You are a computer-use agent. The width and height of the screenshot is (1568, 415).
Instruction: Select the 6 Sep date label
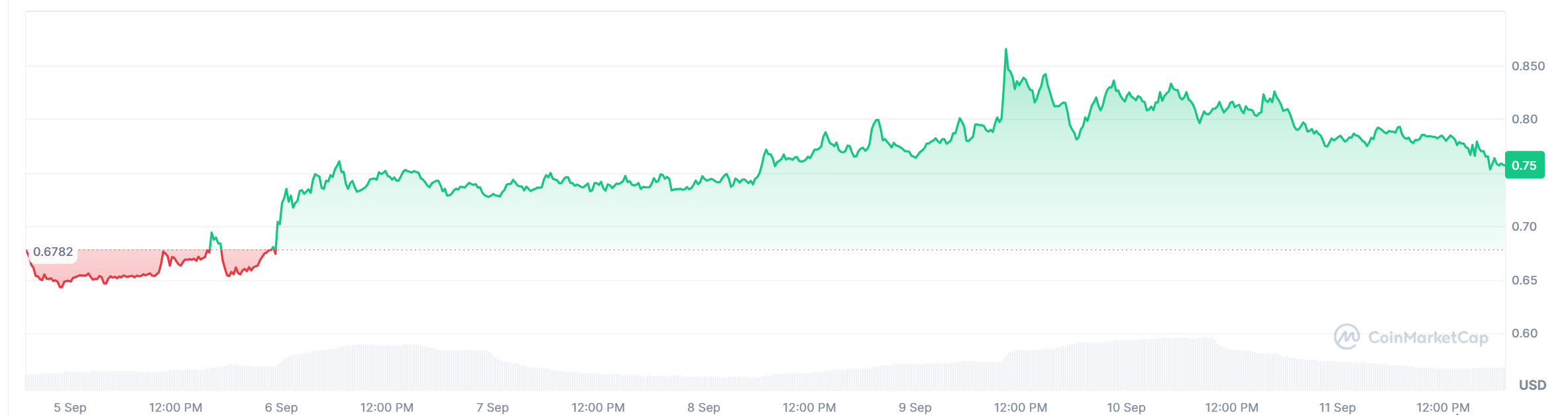coord(282,408)
